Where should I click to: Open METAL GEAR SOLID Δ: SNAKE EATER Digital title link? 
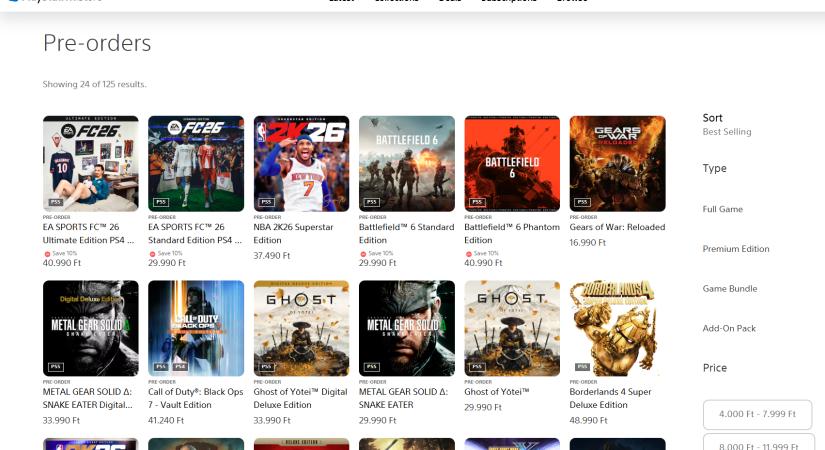point(87,398)
